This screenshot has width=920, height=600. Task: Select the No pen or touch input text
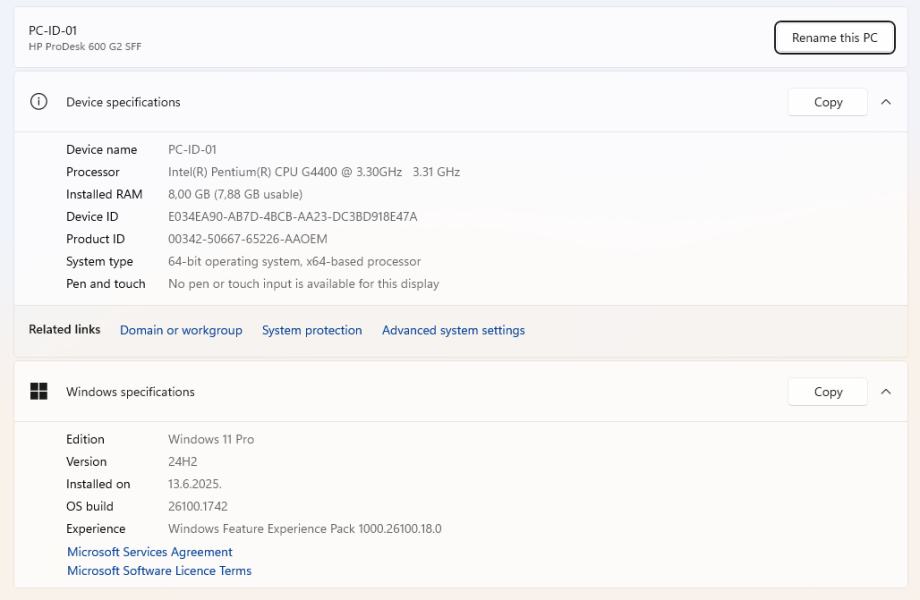click(x=303, y=283)
